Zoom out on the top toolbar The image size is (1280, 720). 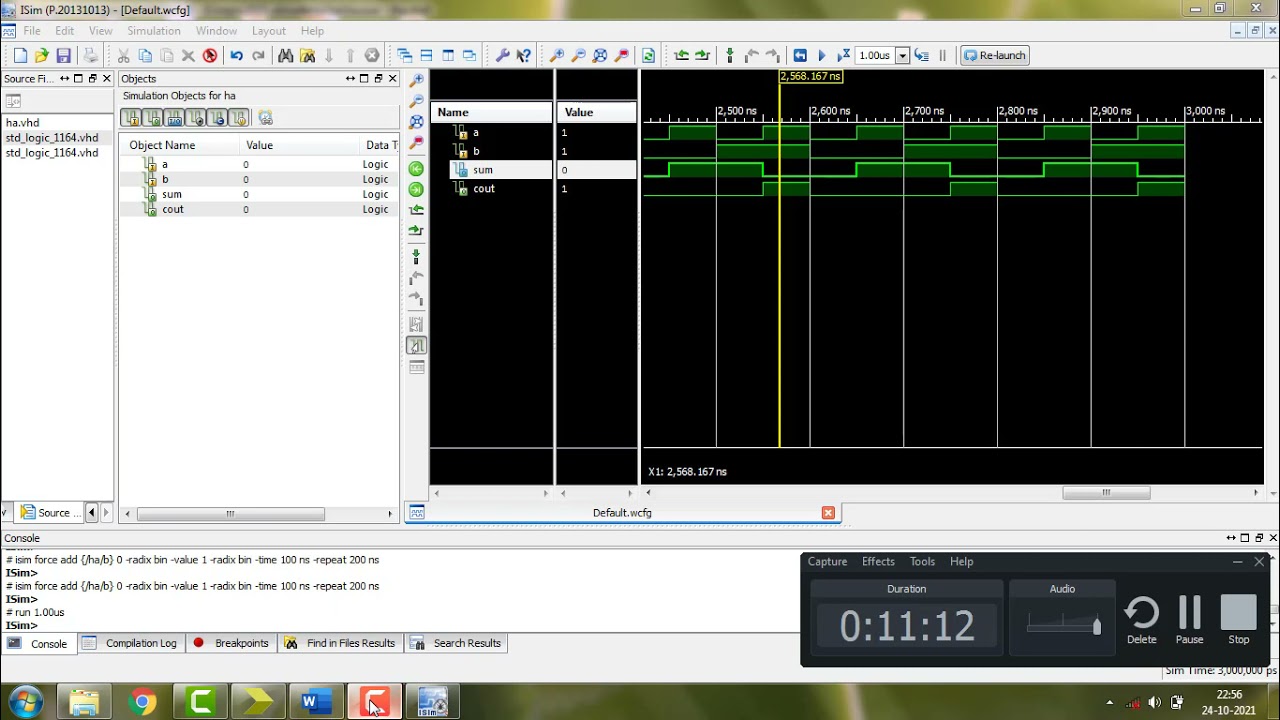578,56
